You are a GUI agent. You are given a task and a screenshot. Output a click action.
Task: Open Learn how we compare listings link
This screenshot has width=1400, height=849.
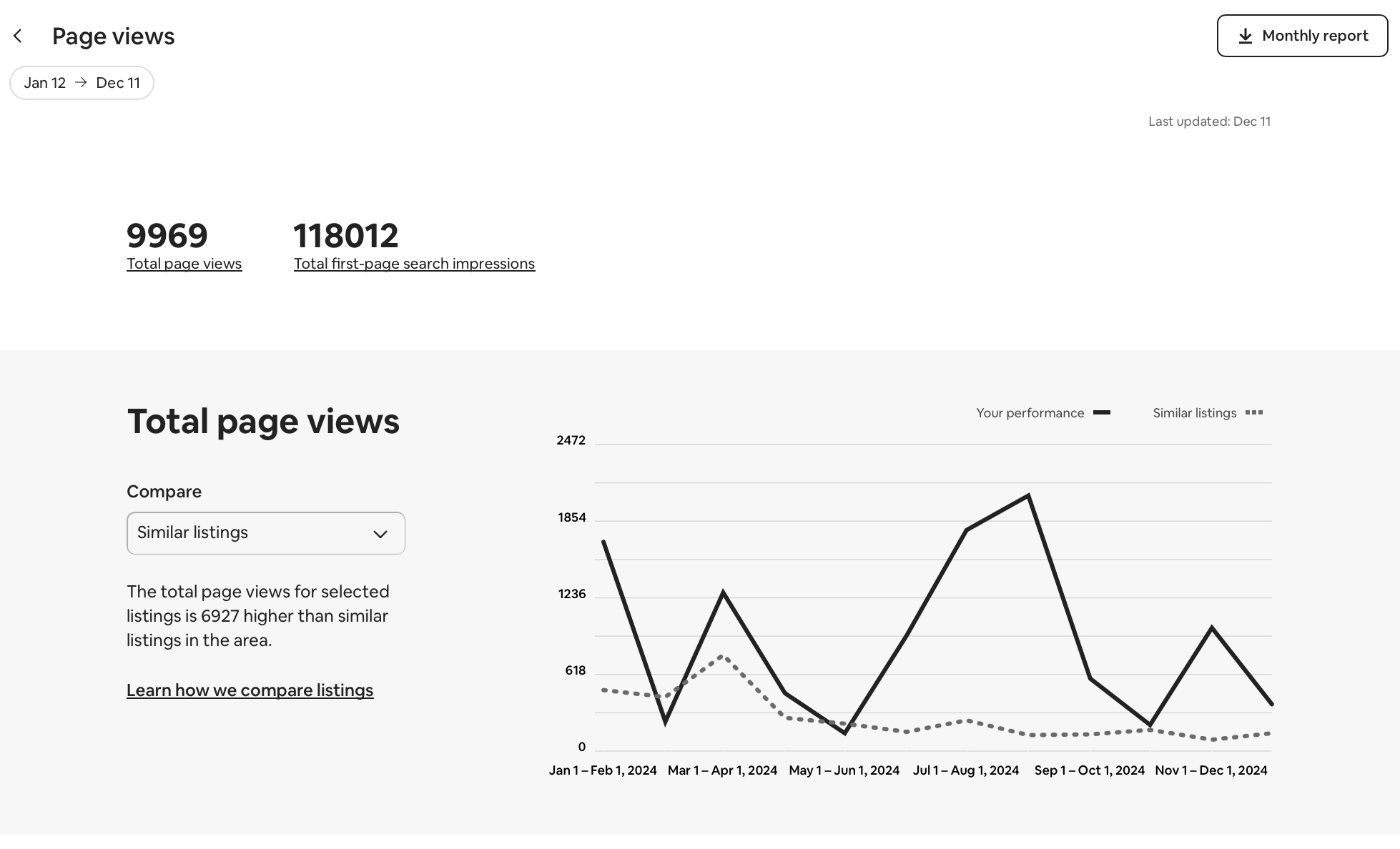pos(250,690)
